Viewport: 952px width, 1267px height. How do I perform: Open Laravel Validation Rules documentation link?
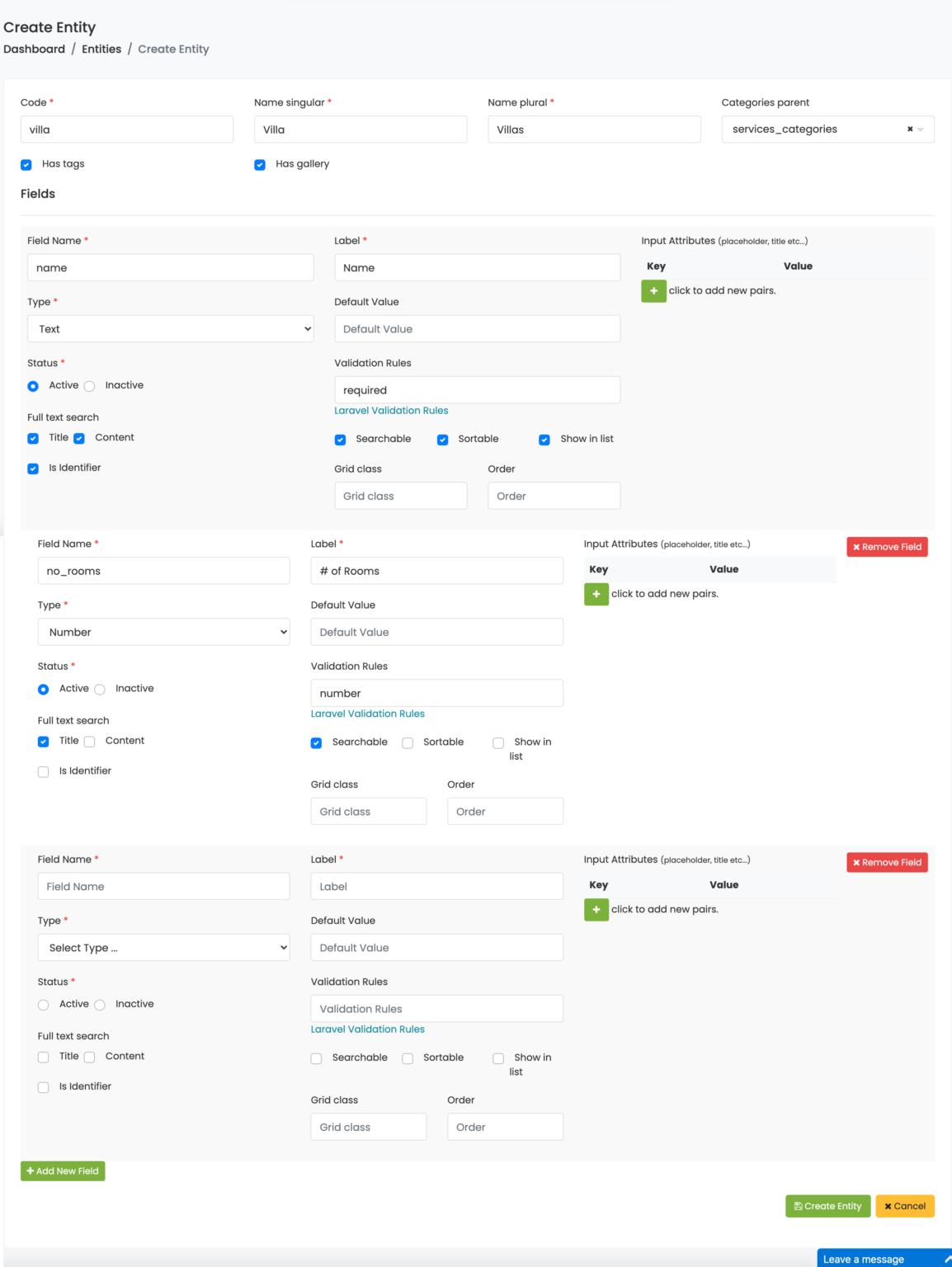(x=391, y=410)
